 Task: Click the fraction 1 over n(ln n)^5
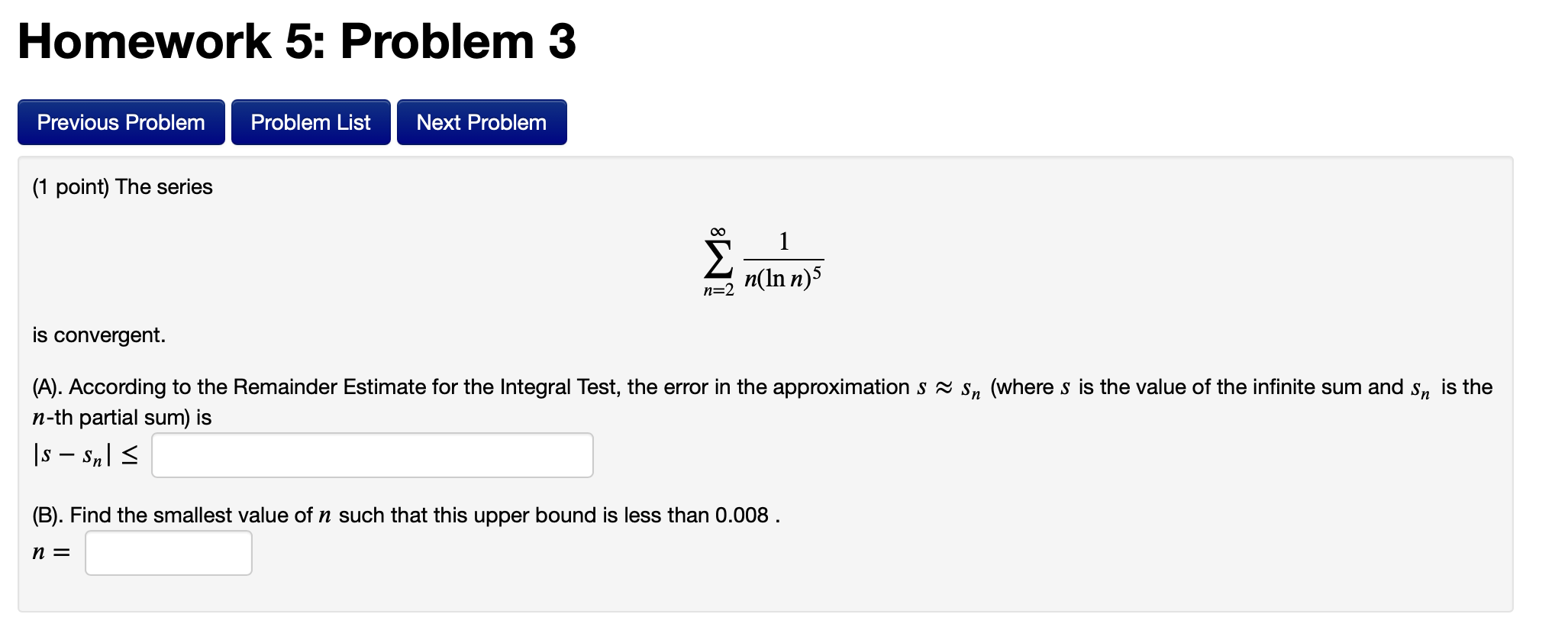click(x=782, y=260)
